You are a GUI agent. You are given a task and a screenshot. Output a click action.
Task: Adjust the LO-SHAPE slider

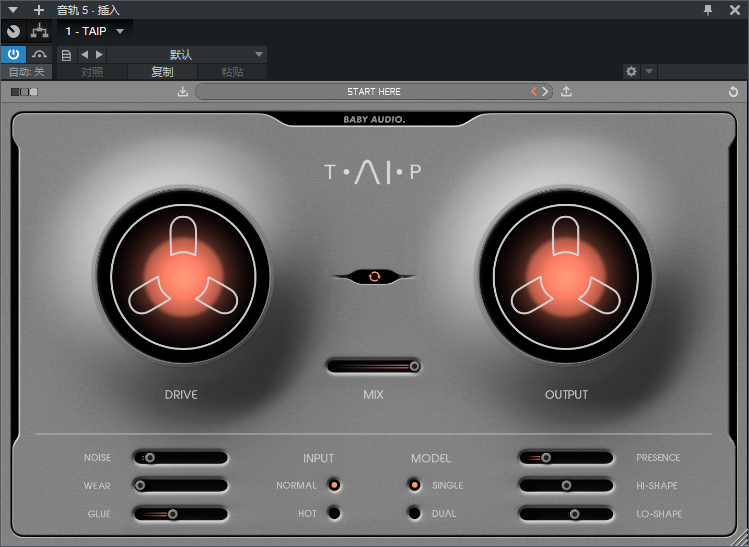click(566, 514)
